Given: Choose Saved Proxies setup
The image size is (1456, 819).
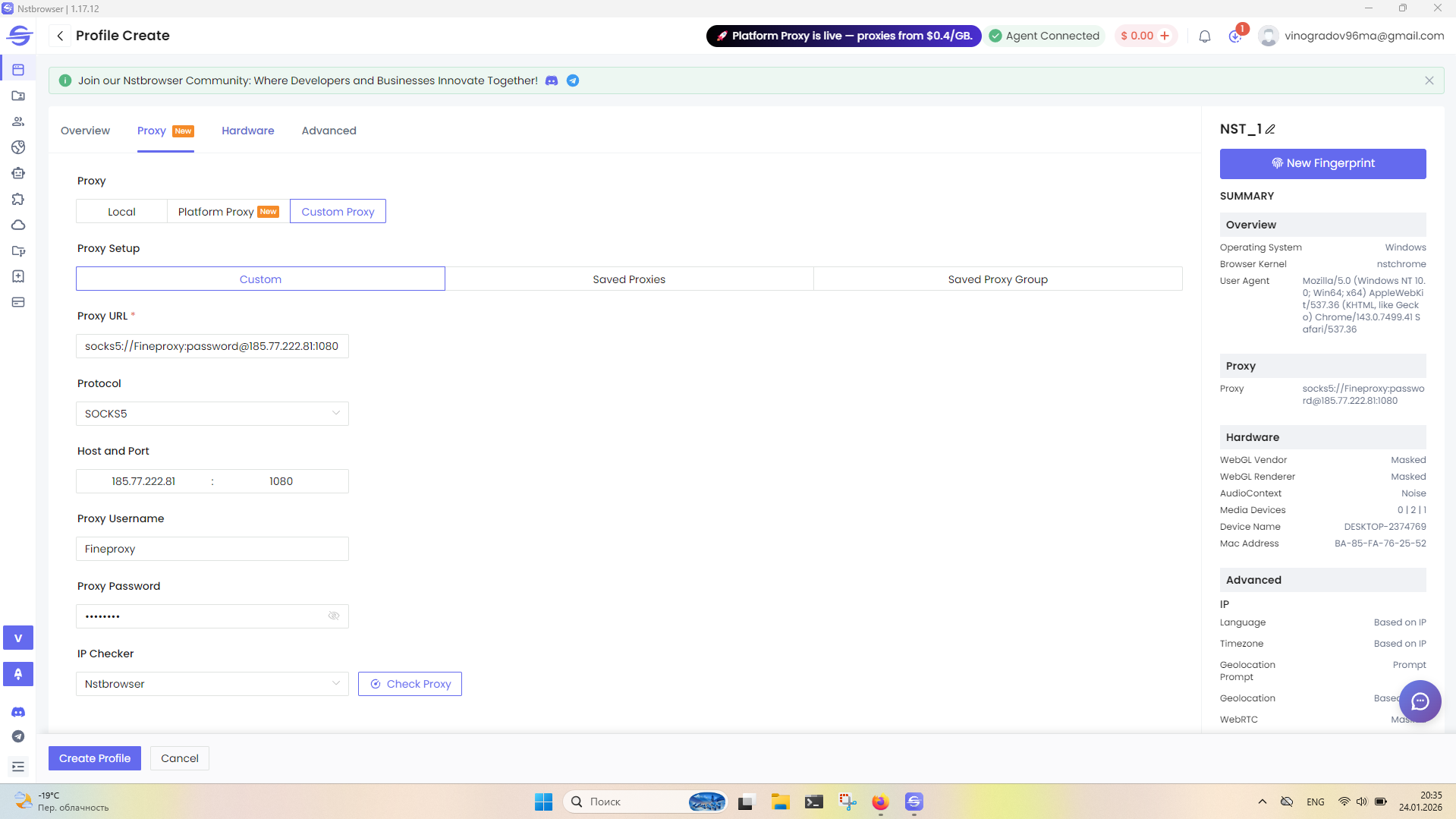Looking at the screenshot, I should [629, 279].
